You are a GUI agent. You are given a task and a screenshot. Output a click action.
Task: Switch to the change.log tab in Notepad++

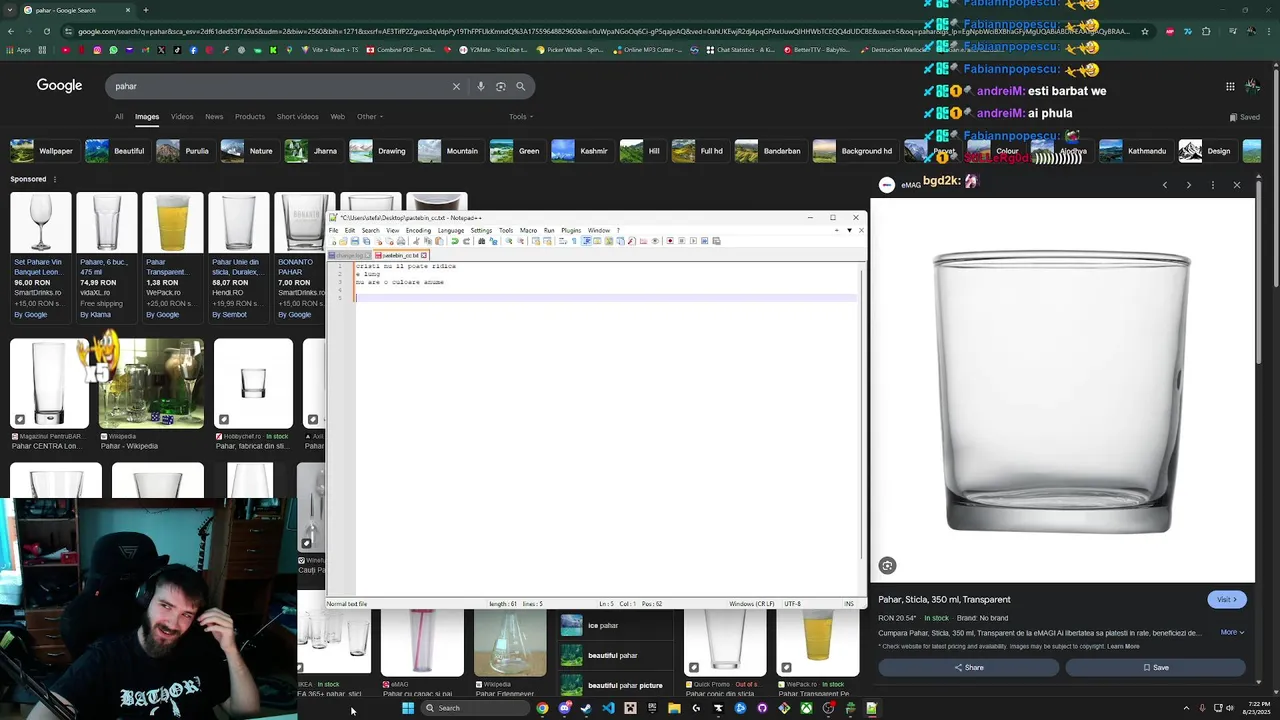pyautogui.click(x=350, y=255)
